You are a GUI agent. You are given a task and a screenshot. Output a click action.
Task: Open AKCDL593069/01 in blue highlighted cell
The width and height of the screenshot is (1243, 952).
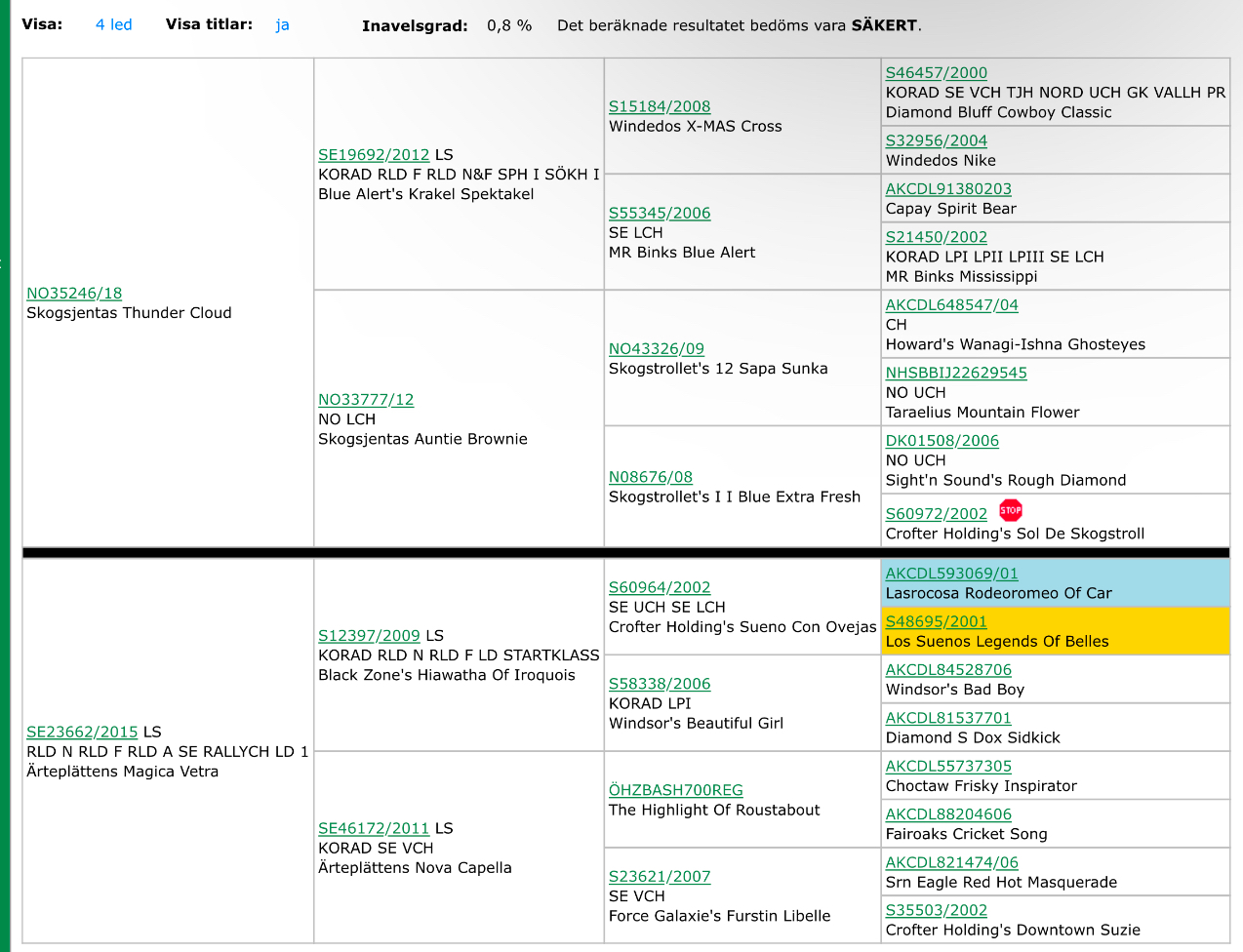(x=951, y=575)
